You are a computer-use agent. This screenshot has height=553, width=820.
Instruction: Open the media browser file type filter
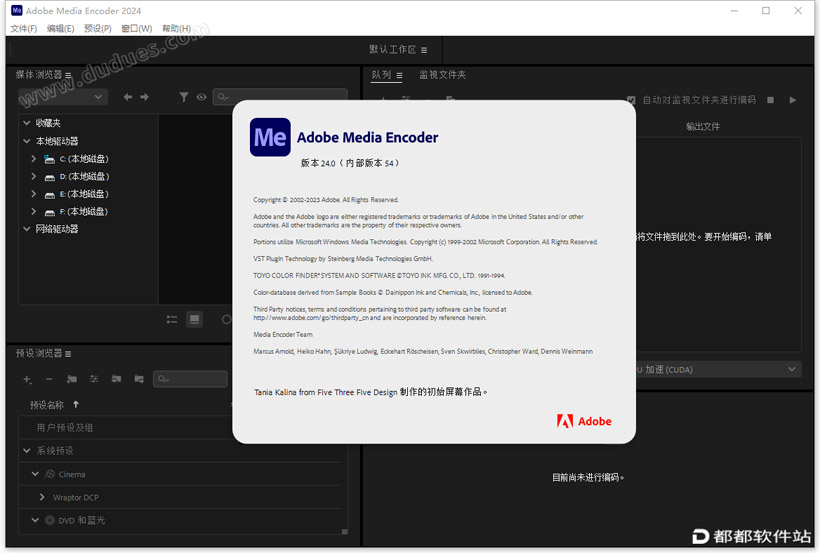184,97
